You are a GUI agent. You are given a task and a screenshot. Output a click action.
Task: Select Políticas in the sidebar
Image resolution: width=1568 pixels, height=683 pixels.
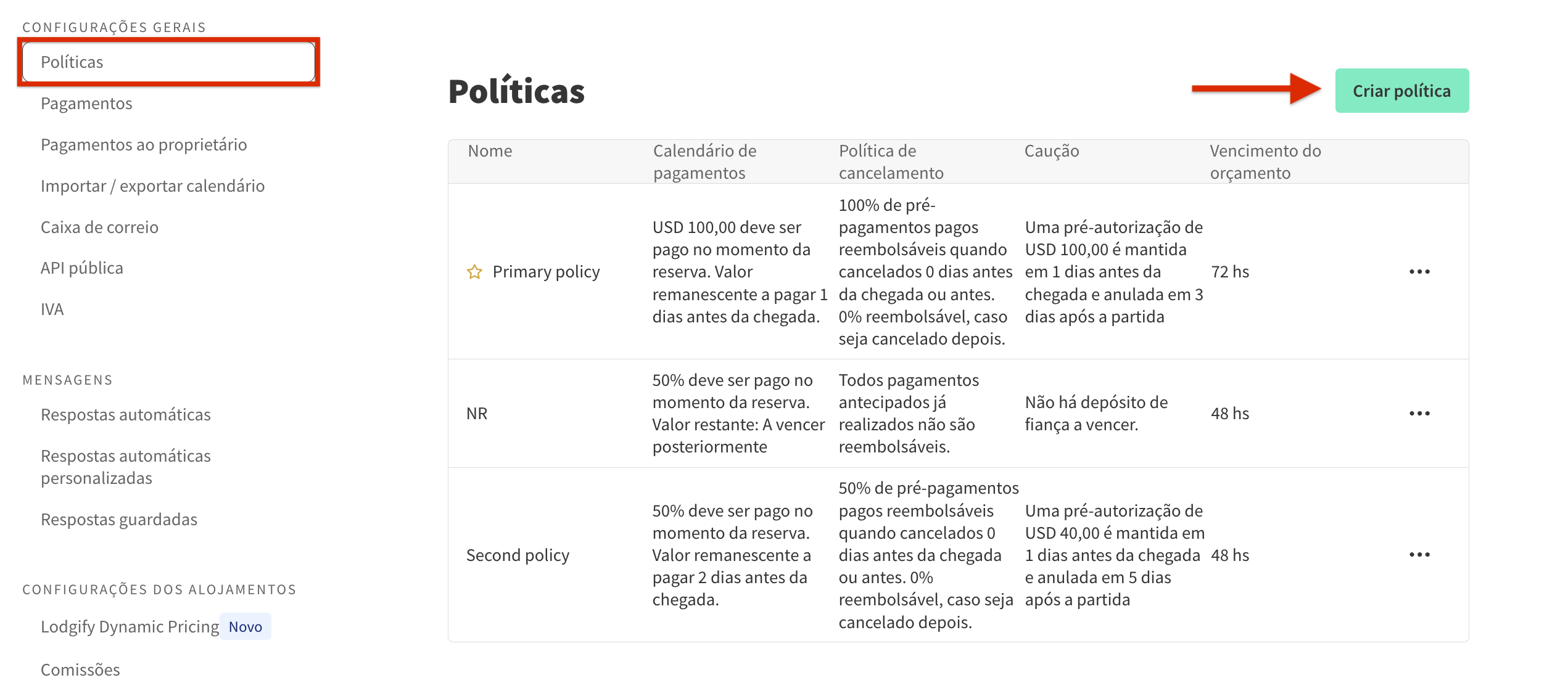pos(72,62)
